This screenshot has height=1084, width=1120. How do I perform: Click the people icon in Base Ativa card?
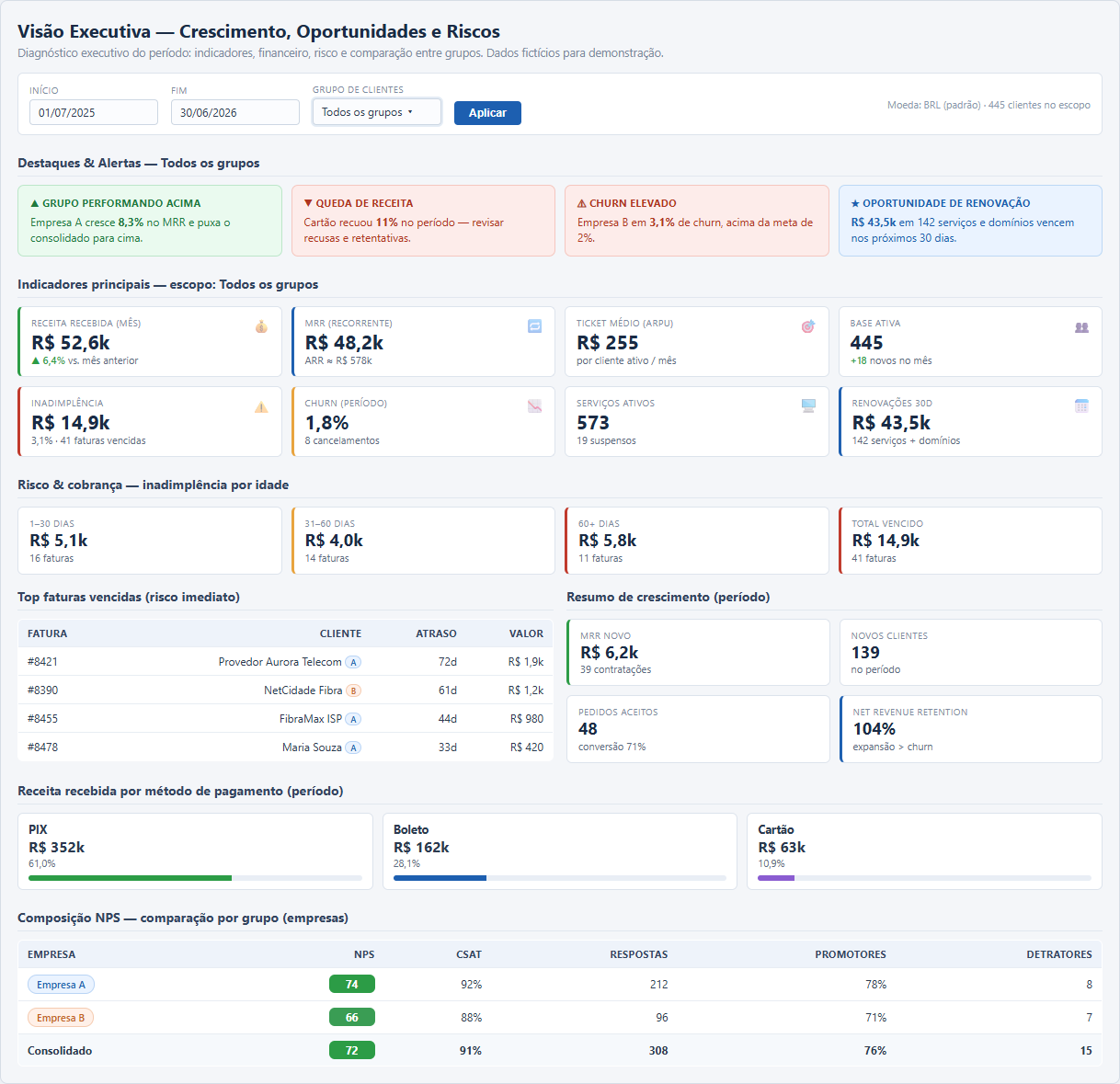coord(1081,326)
